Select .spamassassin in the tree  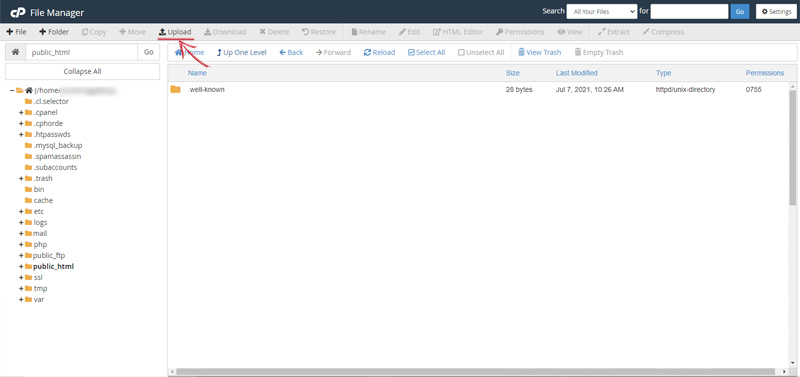(x=57, y=156)
